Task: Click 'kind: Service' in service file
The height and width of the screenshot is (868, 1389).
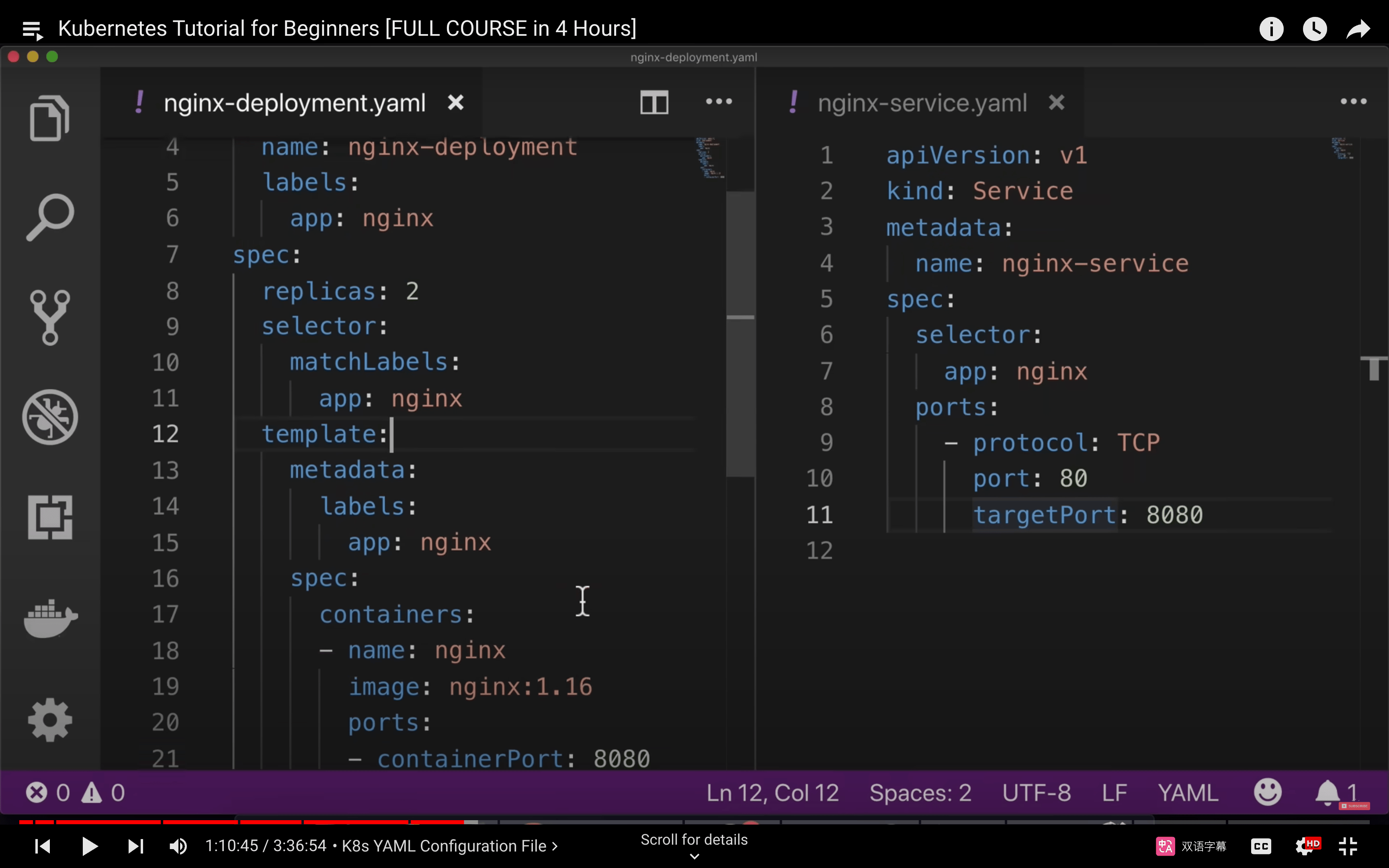Action: [980, 191]
